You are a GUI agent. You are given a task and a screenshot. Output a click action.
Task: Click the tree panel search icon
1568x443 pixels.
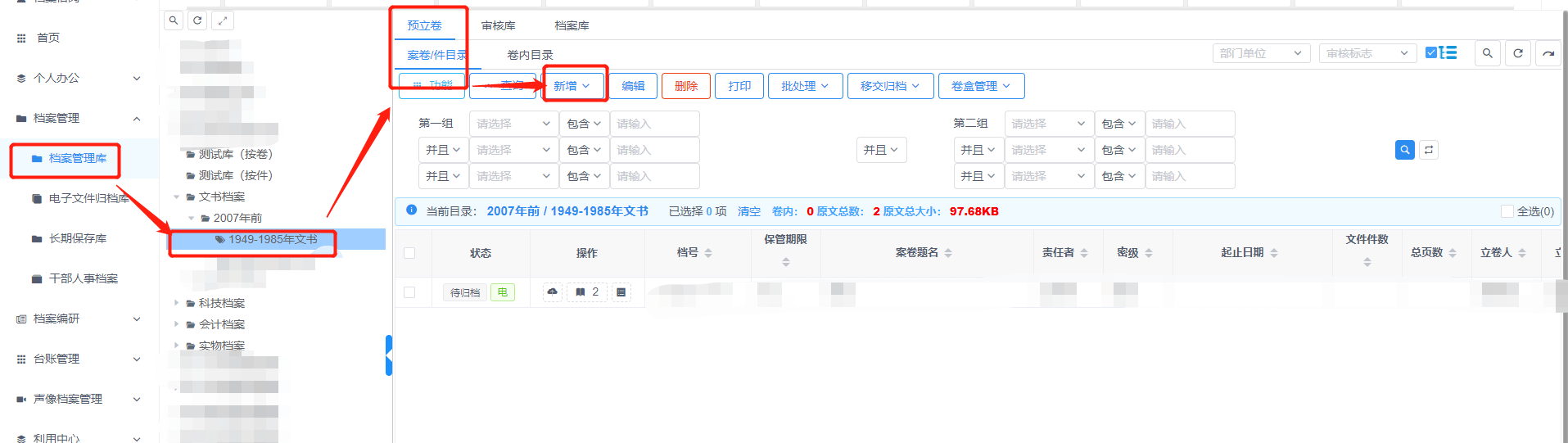pos(174,20)
